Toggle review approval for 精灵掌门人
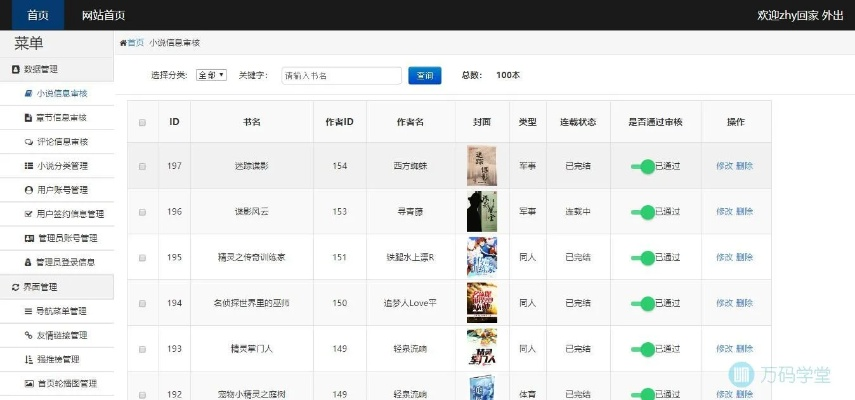The height and width of the screenshot is (400, 855). pos(643,349)
